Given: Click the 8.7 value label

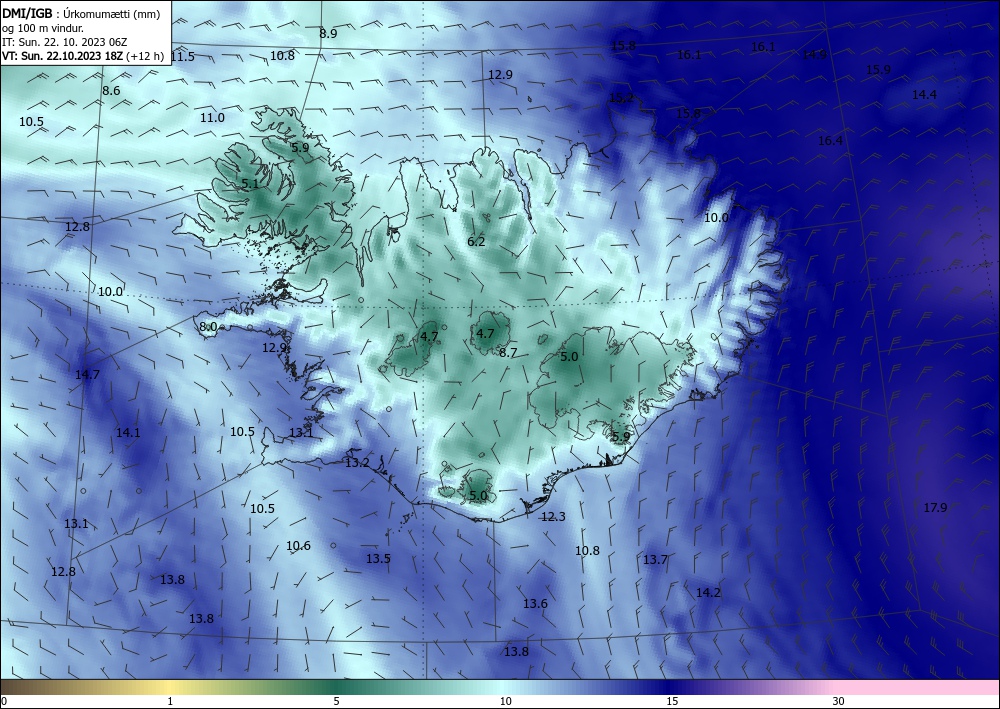Looking at the screenshot, I should coord(508,353).
